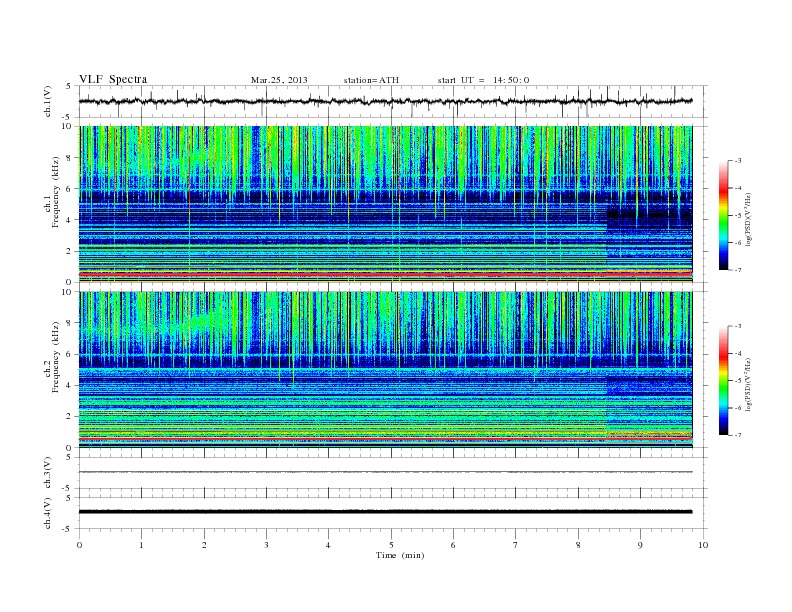Click the "5" time axis tick label

coord(391,545)
